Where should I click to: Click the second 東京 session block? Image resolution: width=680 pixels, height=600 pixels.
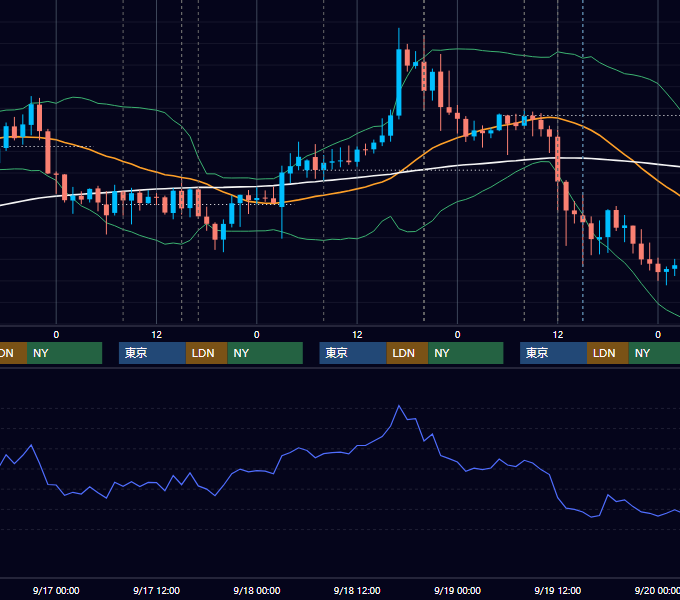[x=353, y=353]
